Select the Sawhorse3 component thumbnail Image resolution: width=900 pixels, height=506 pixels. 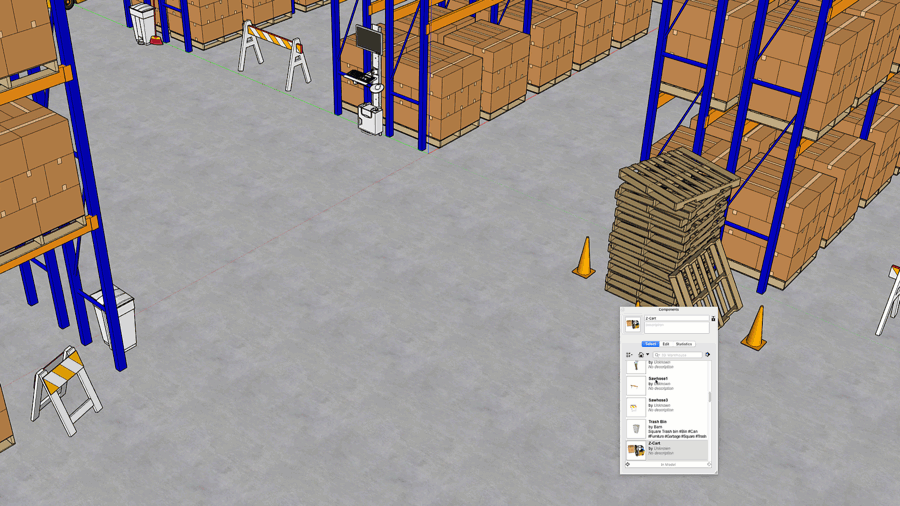pos(635,407)
